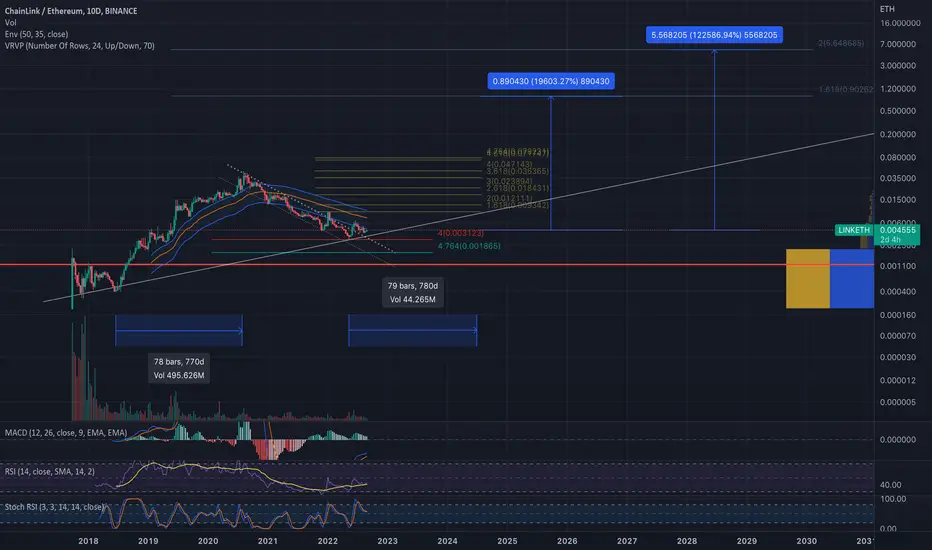This screenshot has height=550, width=932.
Task: Click the 3.618(0.036365) Fibonacci level label
Action: tap(518, 171)
